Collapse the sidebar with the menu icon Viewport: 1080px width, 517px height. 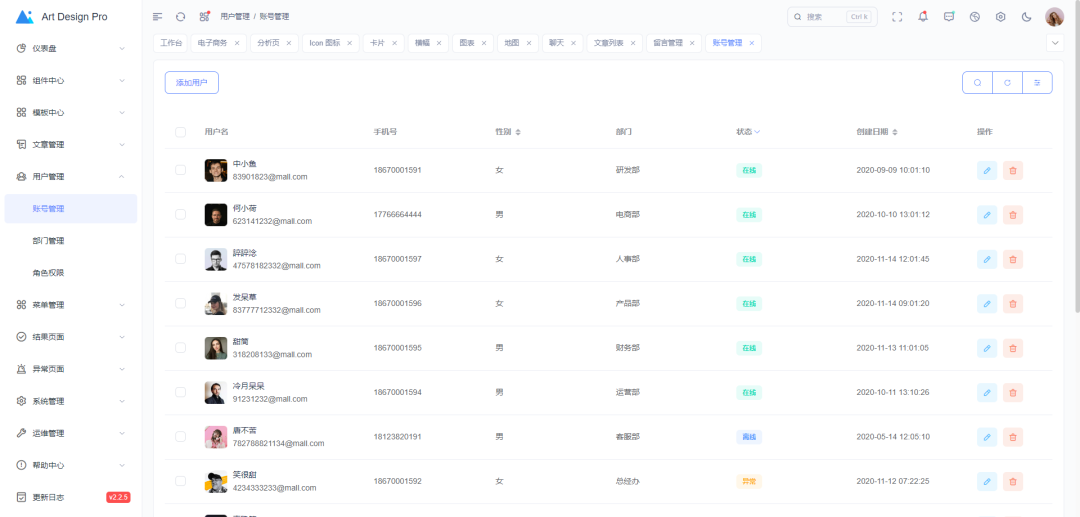click(157, 17)
